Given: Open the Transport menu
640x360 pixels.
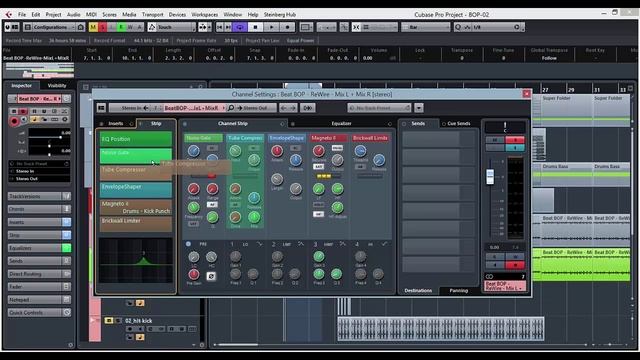Looking at the screenshot, I should click(x=152, y=14).
